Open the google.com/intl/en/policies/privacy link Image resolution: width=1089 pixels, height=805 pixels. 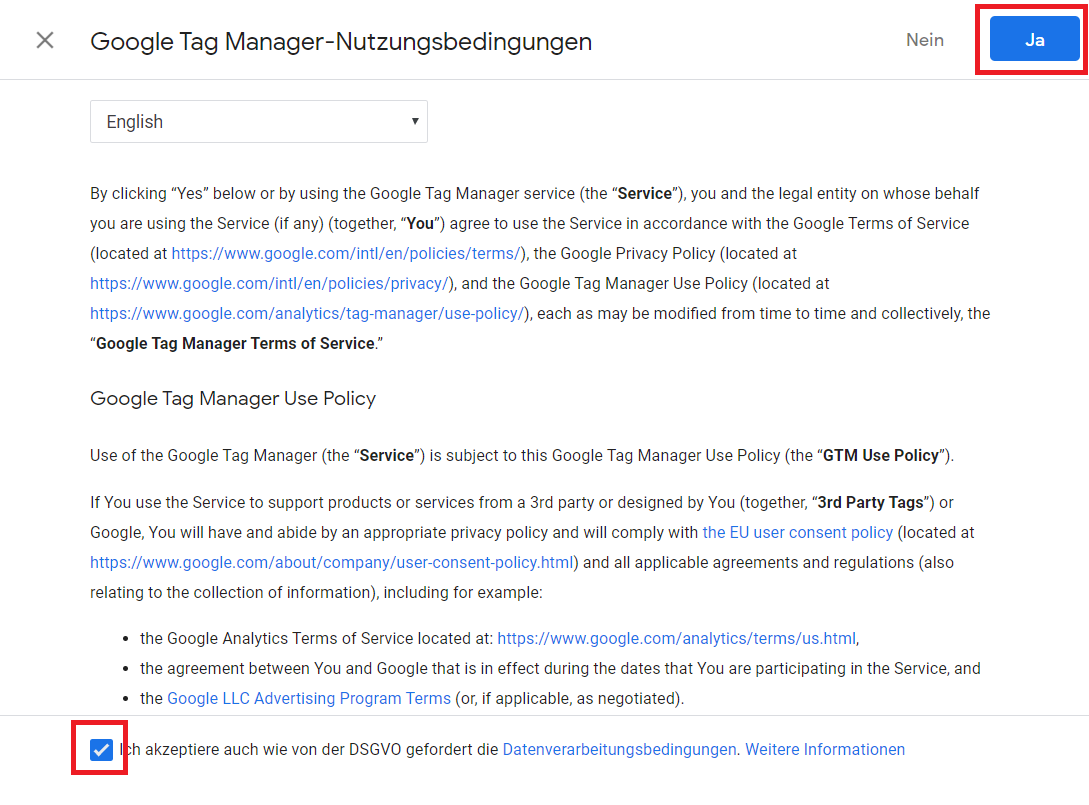coord(270,283)
